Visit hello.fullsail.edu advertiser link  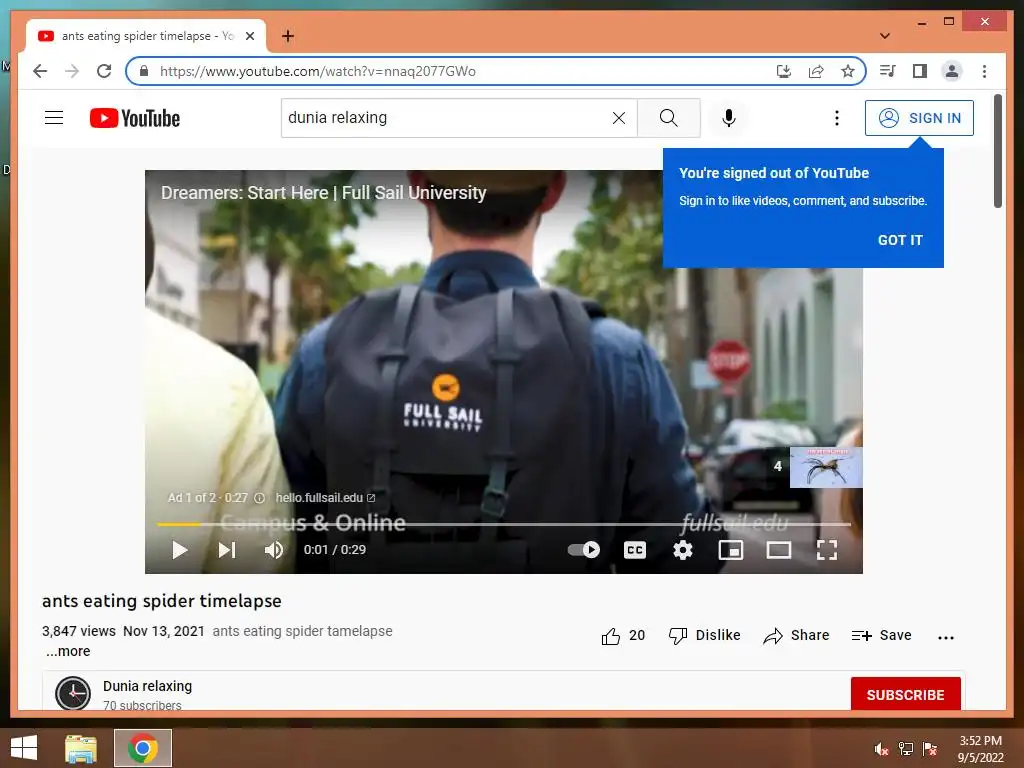click(325, 498)
